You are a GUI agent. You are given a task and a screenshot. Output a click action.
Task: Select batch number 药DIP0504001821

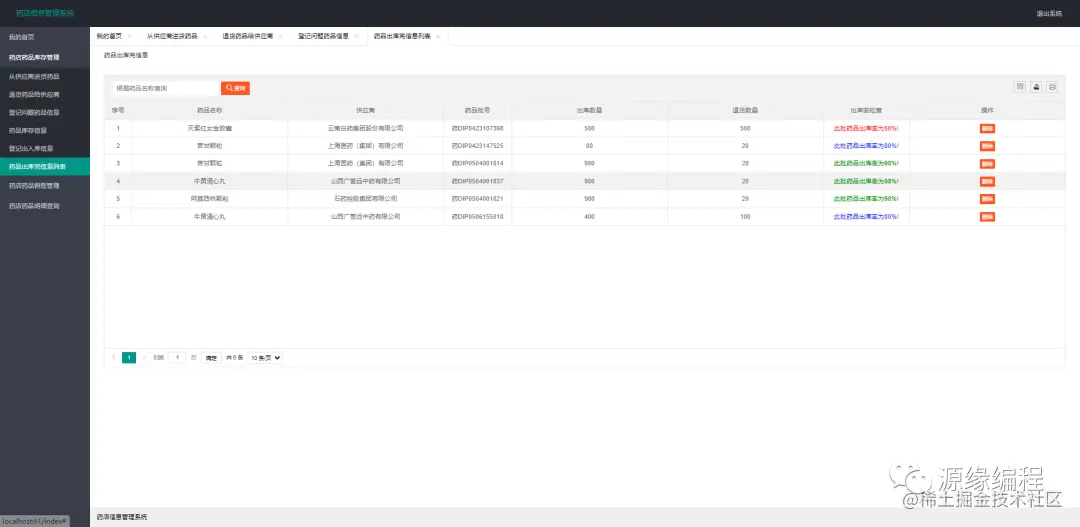pyautogui.click(x=477, y=198)
